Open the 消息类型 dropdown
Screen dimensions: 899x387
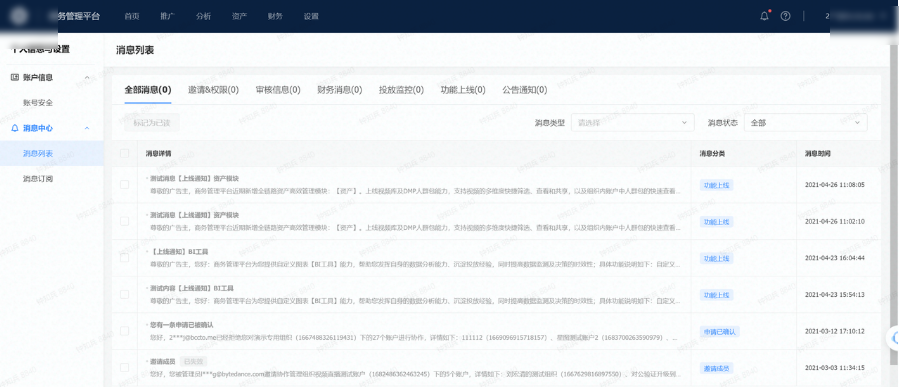click(632, 123)
